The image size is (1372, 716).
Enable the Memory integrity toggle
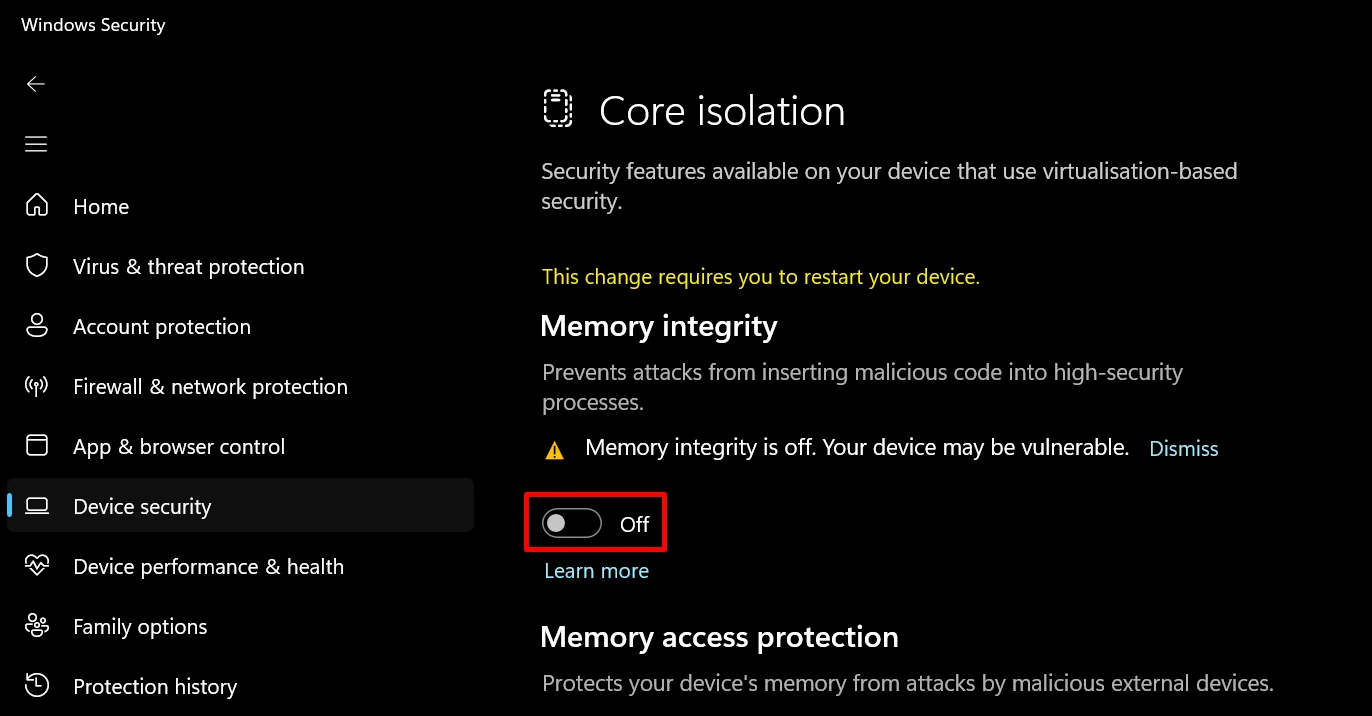[x=570, y=522]
